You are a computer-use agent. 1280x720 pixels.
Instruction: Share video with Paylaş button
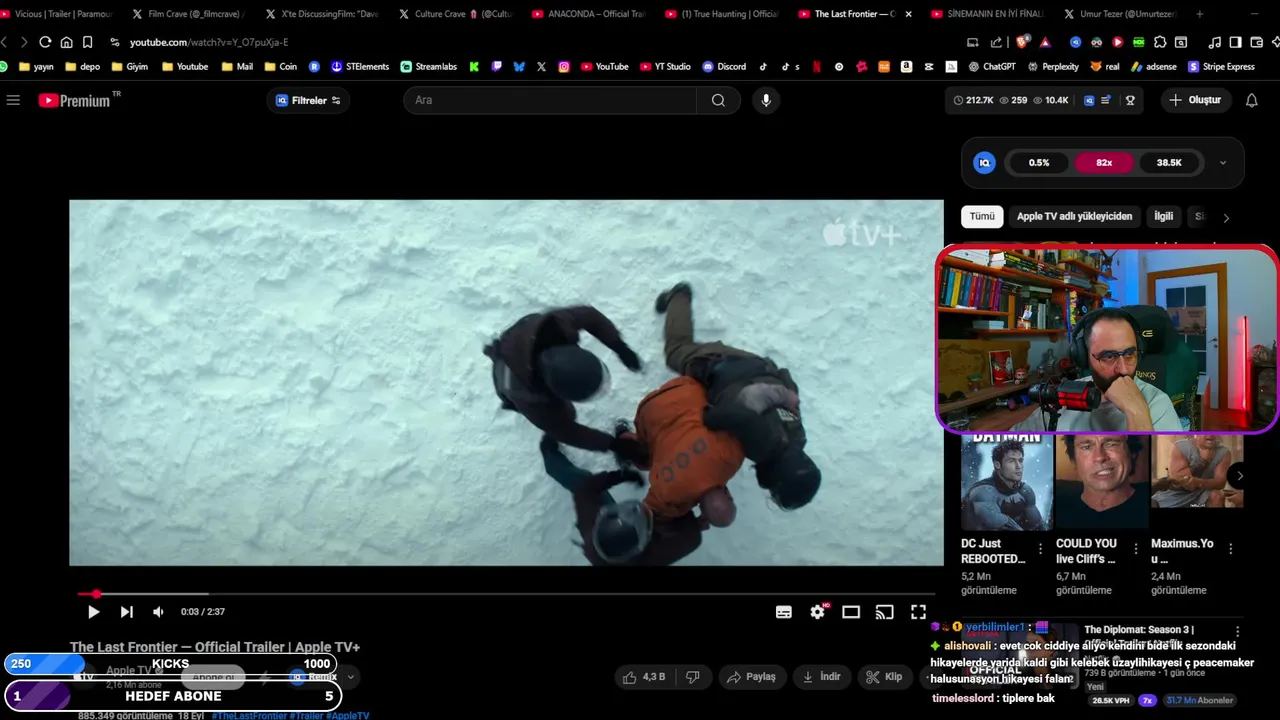click(x=751, y=677)
